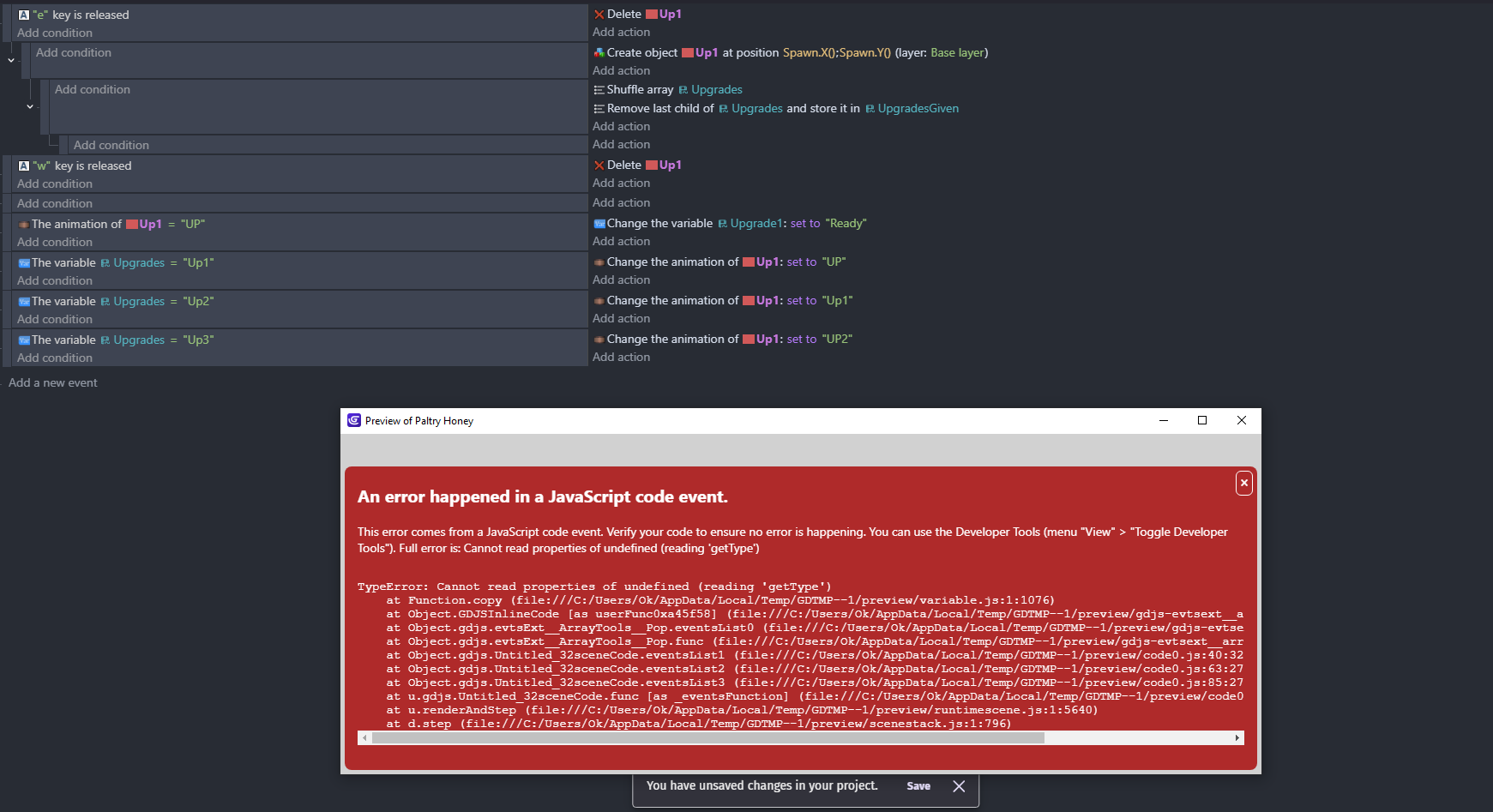
Task: Select the UpgradesGiven variable parameter
Action: coord(918,109)
